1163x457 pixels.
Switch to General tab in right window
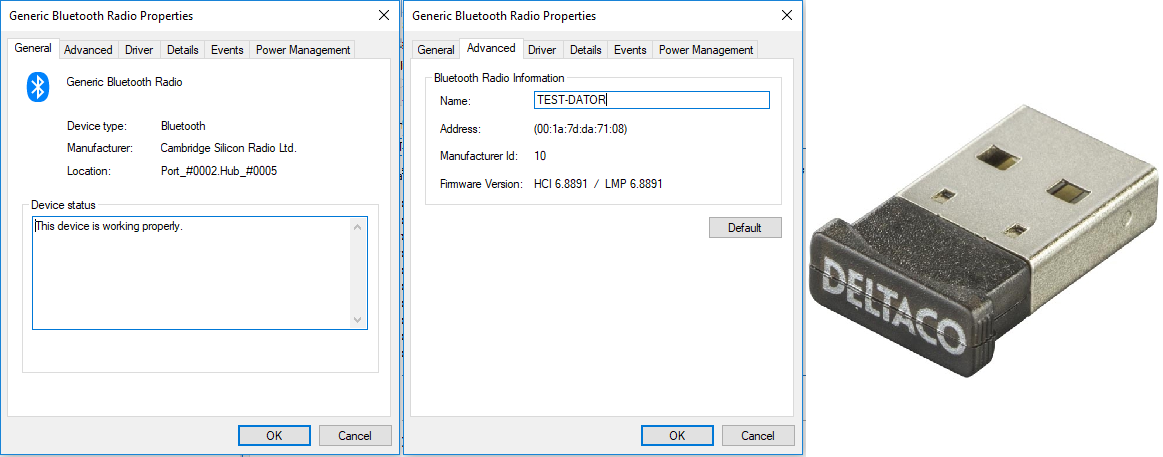435,50
